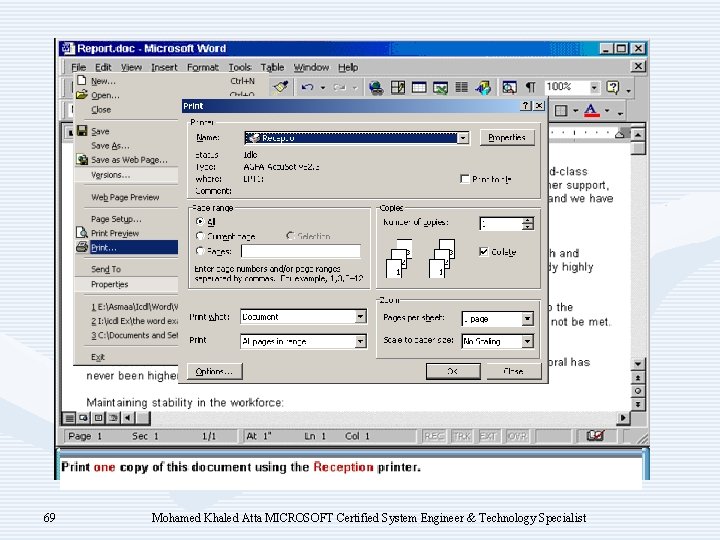Click the printer icon beside Print…
Screen dimensions: 720x540
point(82,247)
